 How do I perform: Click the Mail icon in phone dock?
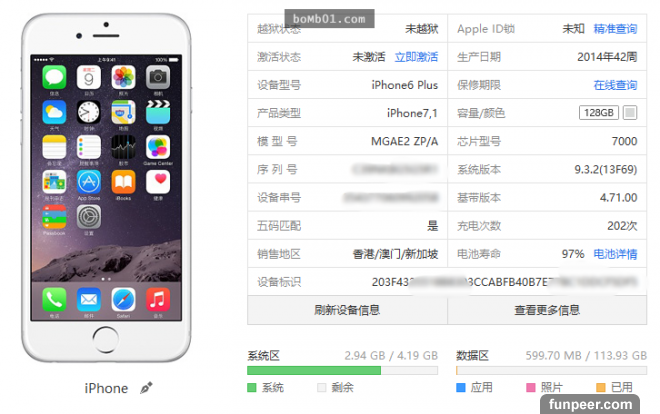tap(89, 300)
